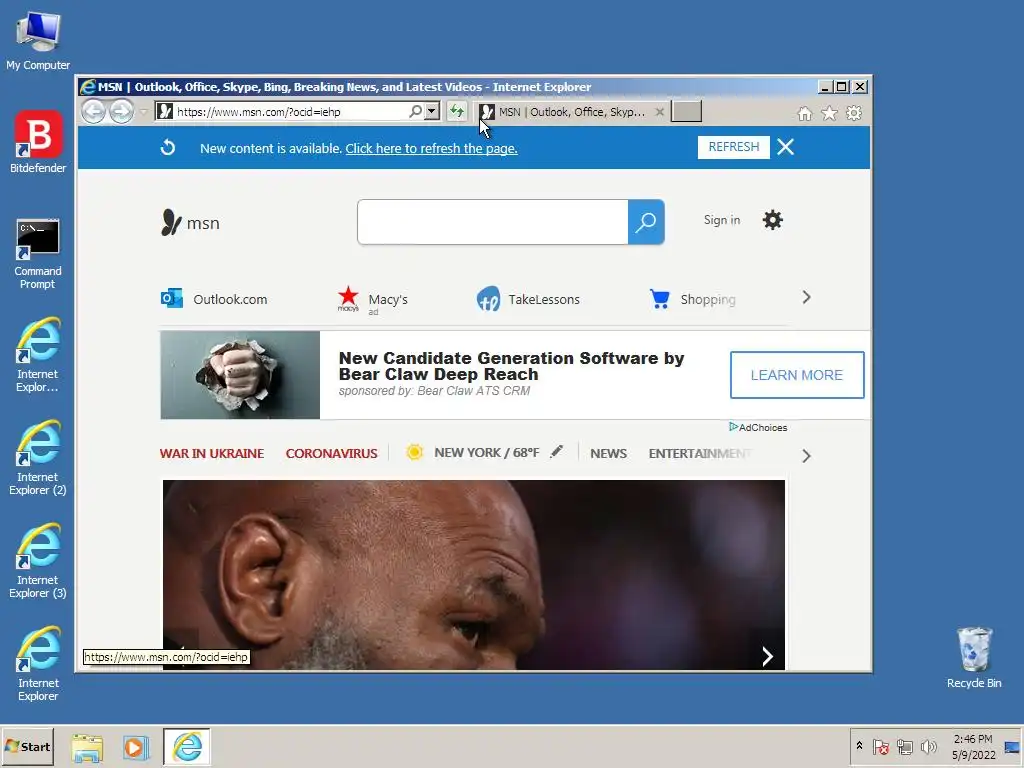
Task: Open NEW YORK / 68°F weather
Action: (x=487, y=453)
